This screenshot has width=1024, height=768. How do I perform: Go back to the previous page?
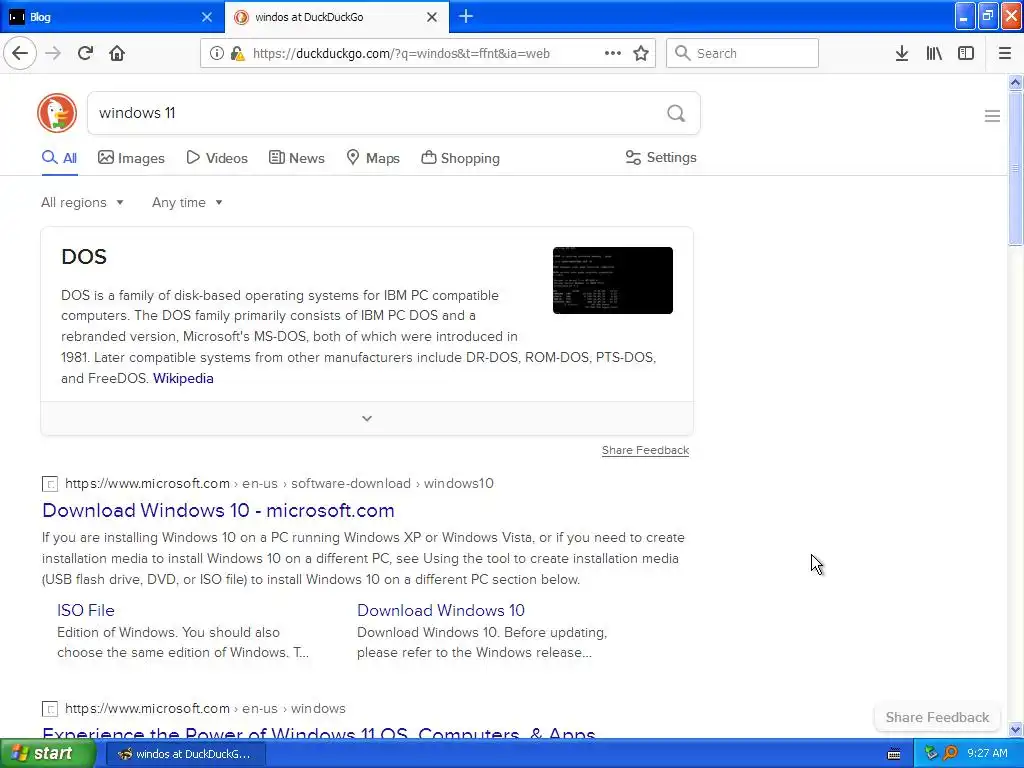(x=20, y=53)
